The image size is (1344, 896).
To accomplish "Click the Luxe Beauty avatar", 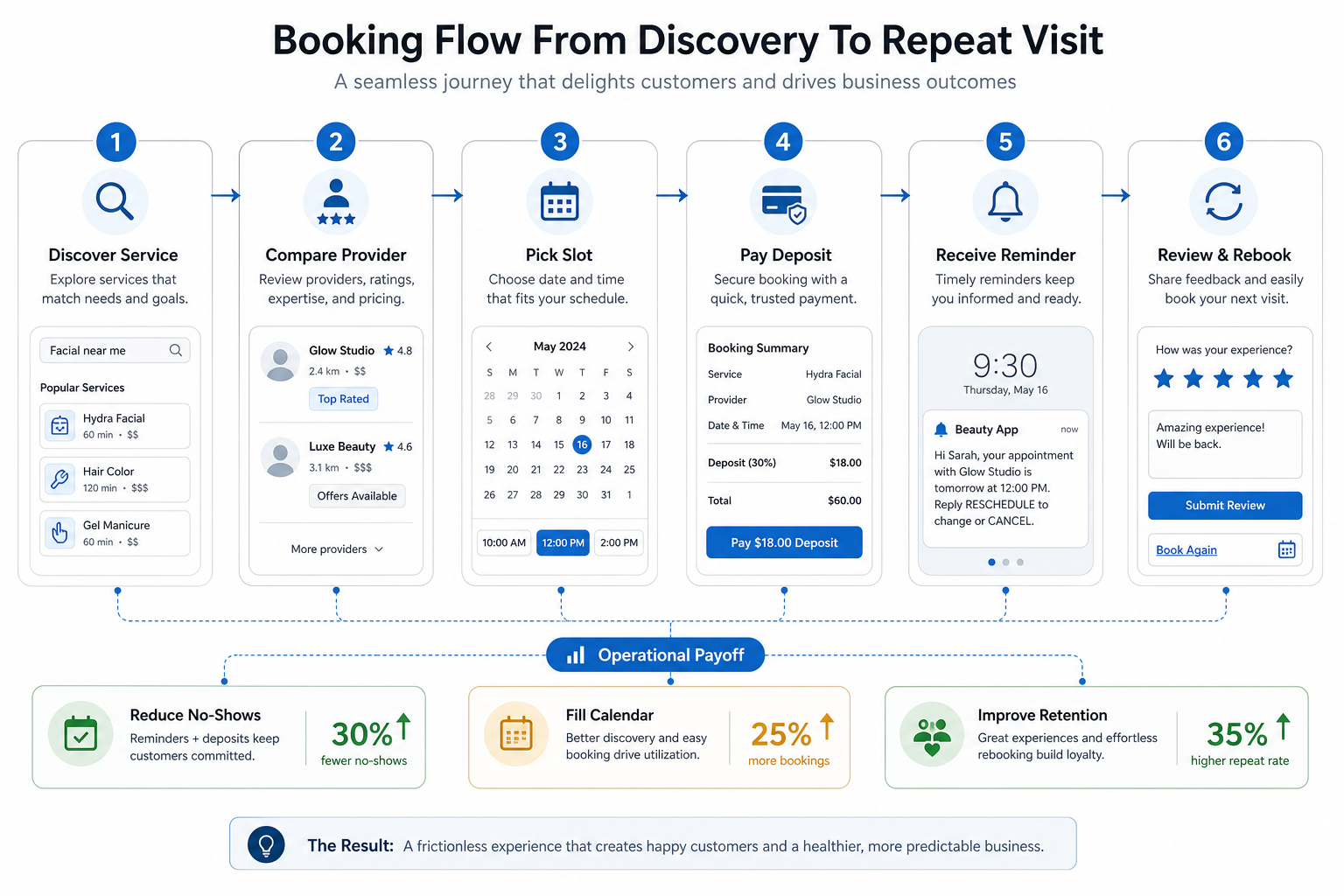I will [x=280, y=457].
